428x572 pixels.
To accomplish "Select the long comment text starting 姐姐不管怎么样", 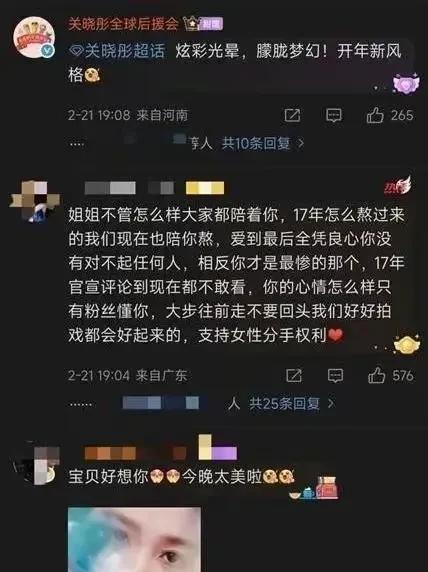I will pyautogui.click(x=236, y=275).
